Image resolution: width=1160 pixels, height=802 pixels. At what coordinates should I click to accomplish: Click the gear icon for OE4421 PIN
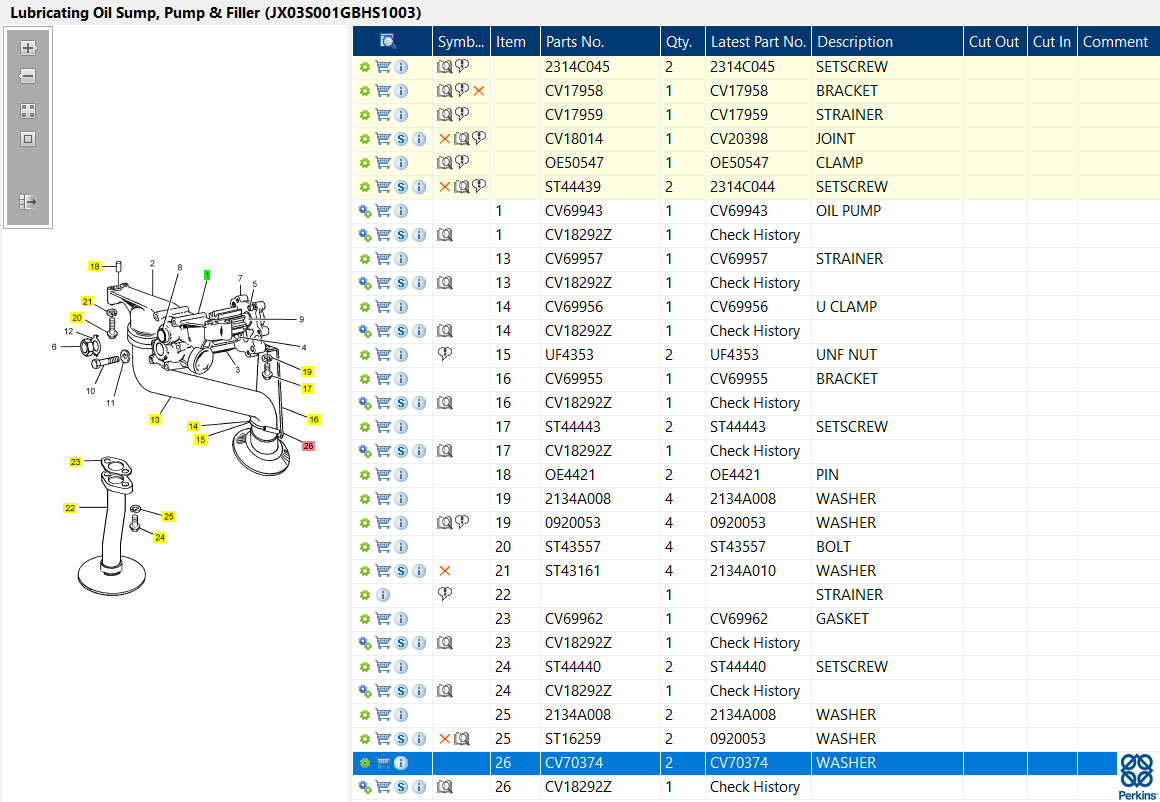click(365, 475)
